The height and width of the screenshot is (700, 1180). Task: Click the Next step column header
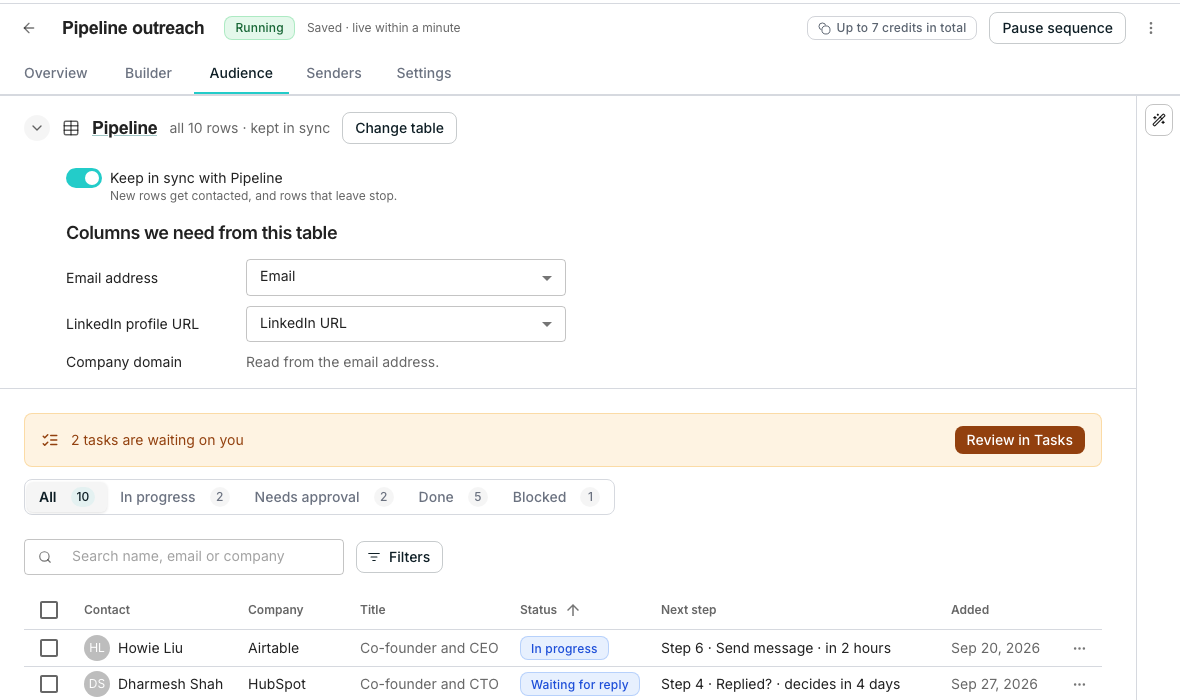coord(689,610)
